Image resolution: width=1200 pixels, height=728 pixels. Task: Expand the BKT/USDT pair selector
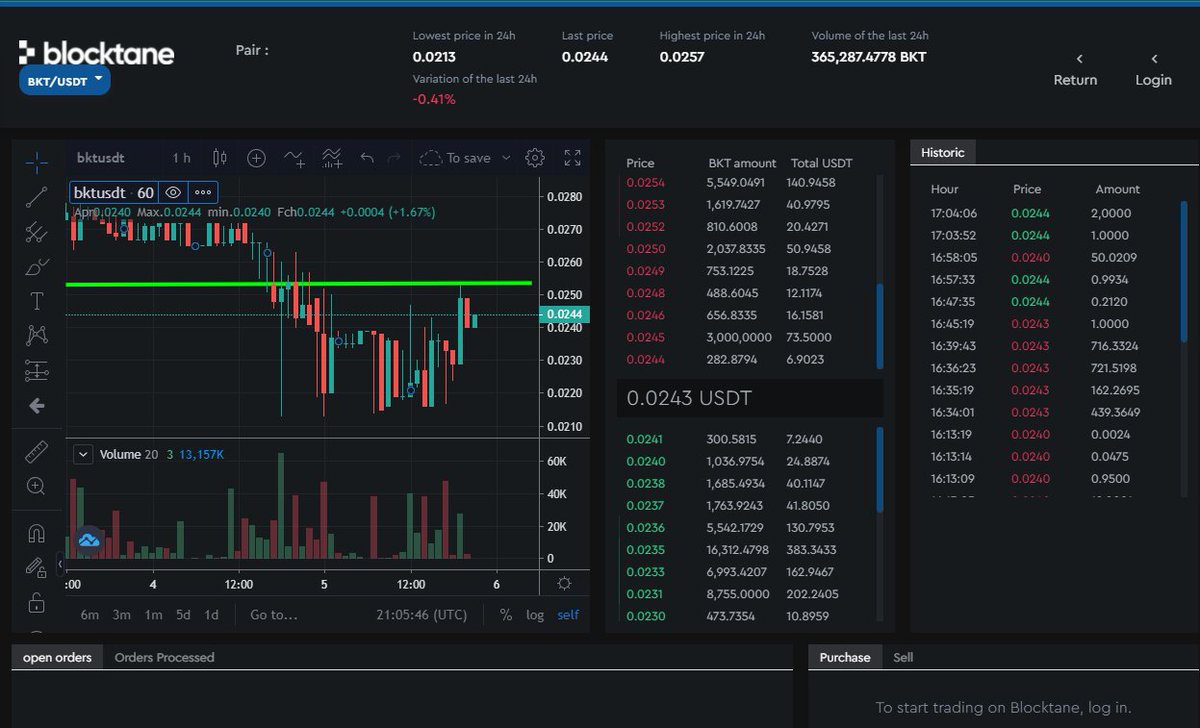click(63, 81)
